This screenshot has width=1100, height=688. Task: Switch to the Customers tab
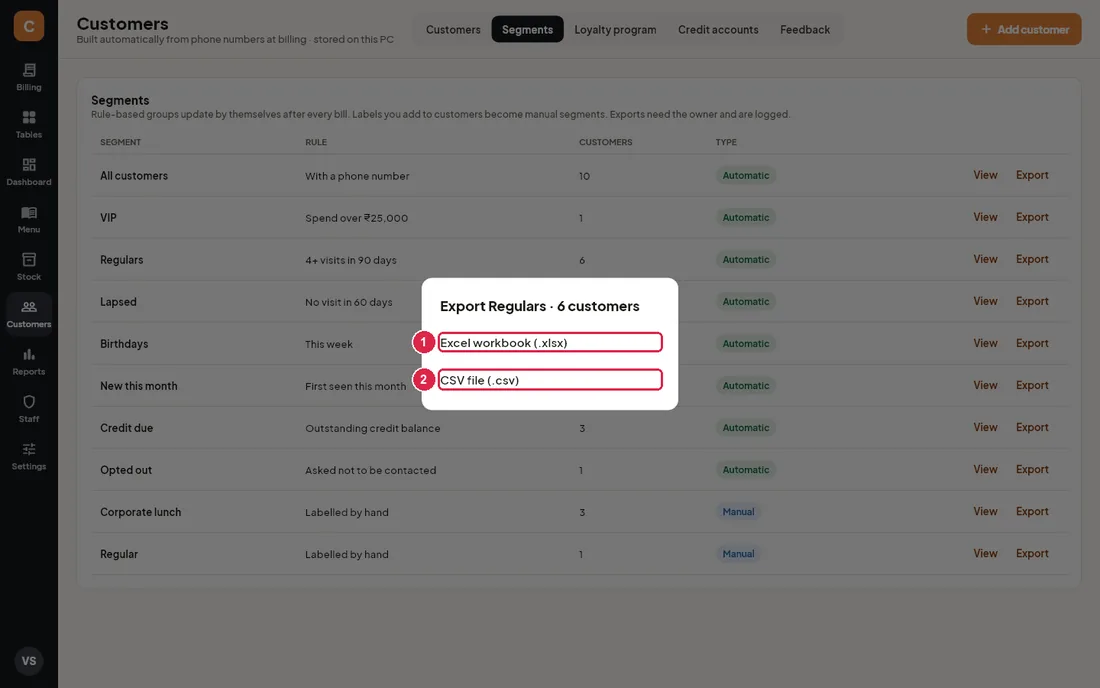453,29
